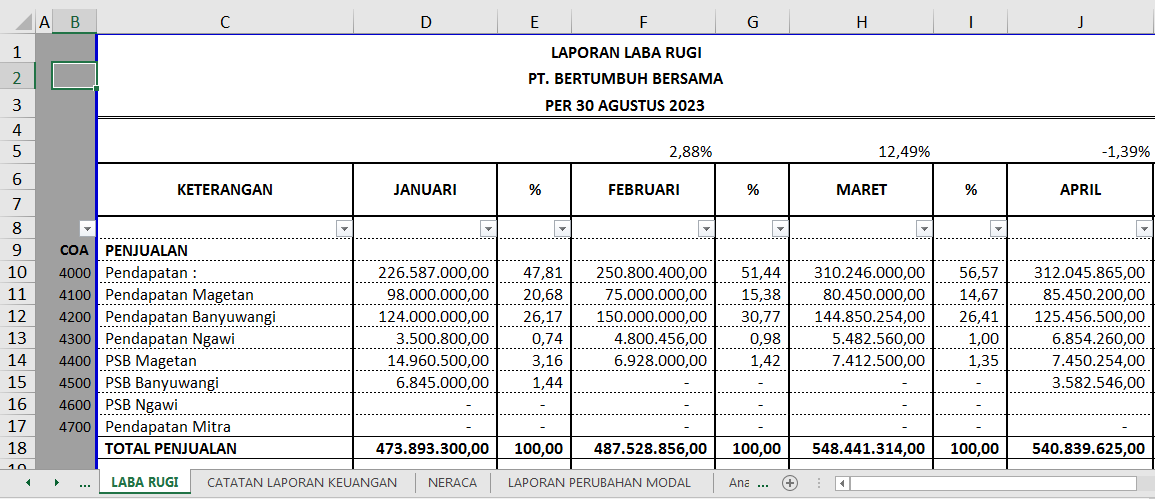The width and height of the screenshot is (1155, 499).
Task: Select row 18 header
Action: [18, 447]
